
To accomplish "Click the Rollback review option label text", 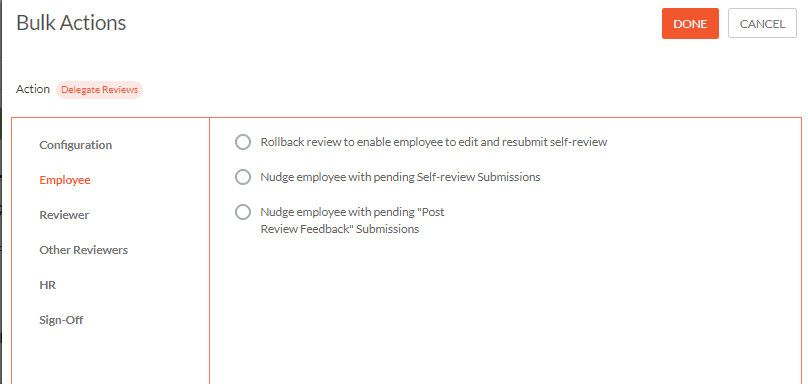I will 434,142.
